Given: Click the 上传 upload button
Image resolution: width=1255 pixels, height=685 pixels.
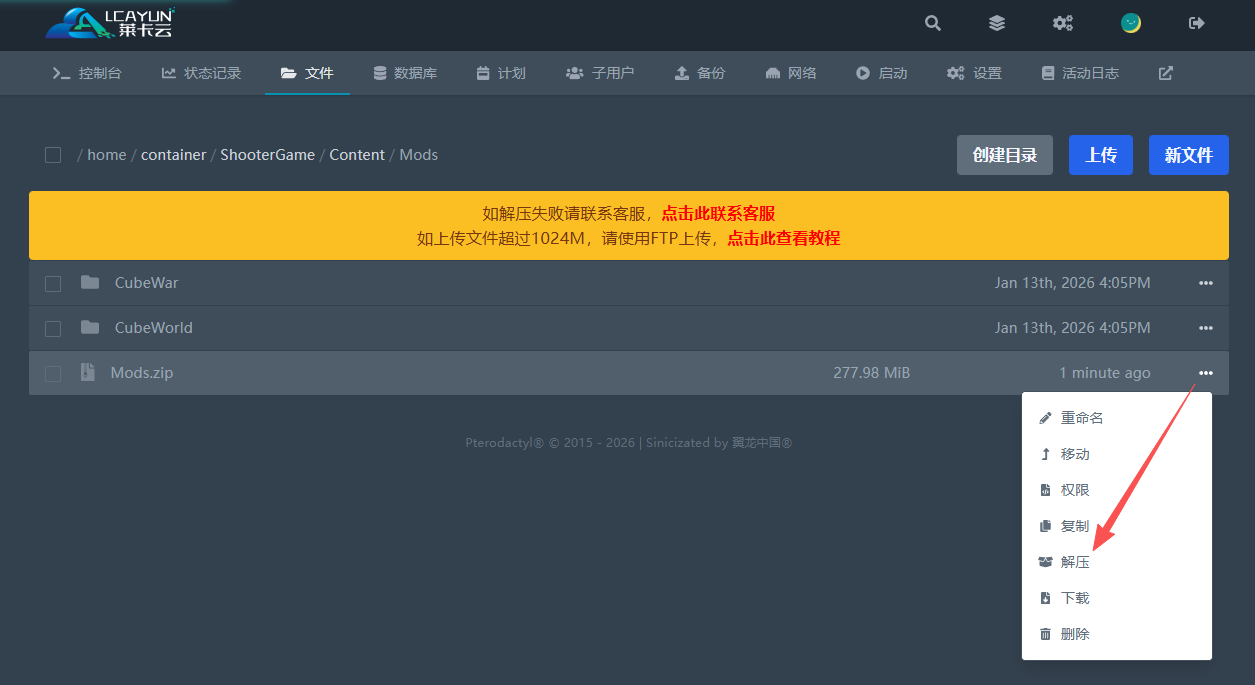Looking at the screenshot, I should tap(1101, 155).
